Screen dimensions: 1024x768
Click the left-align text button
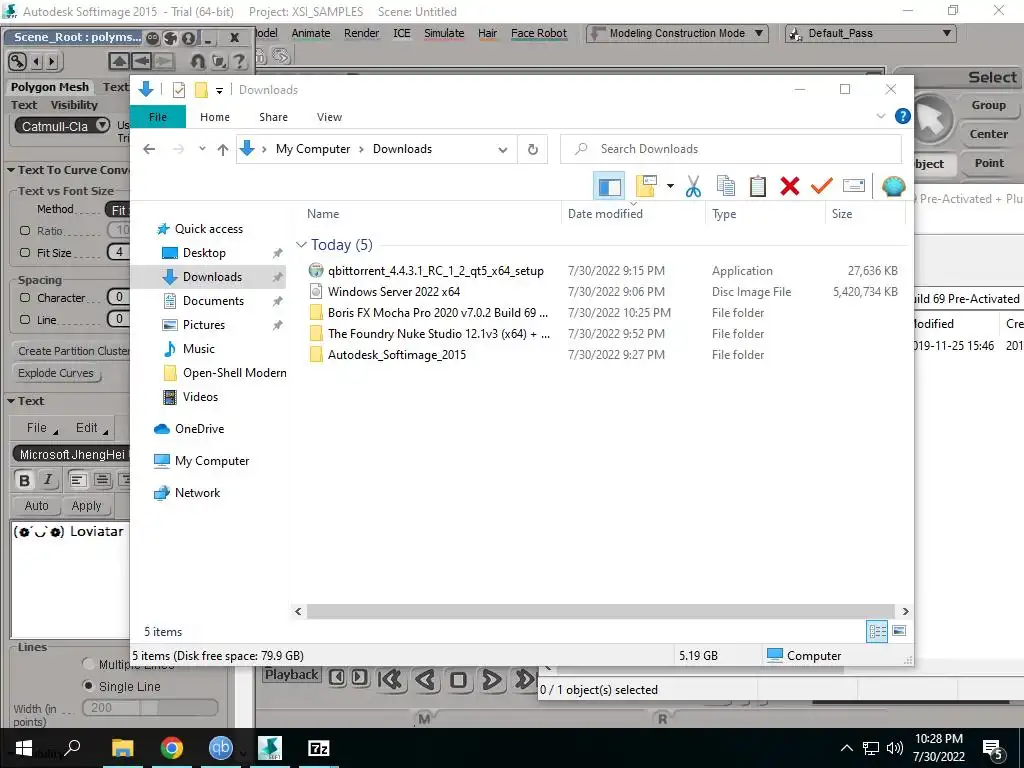pyautogui.click(x=78, y=481)
